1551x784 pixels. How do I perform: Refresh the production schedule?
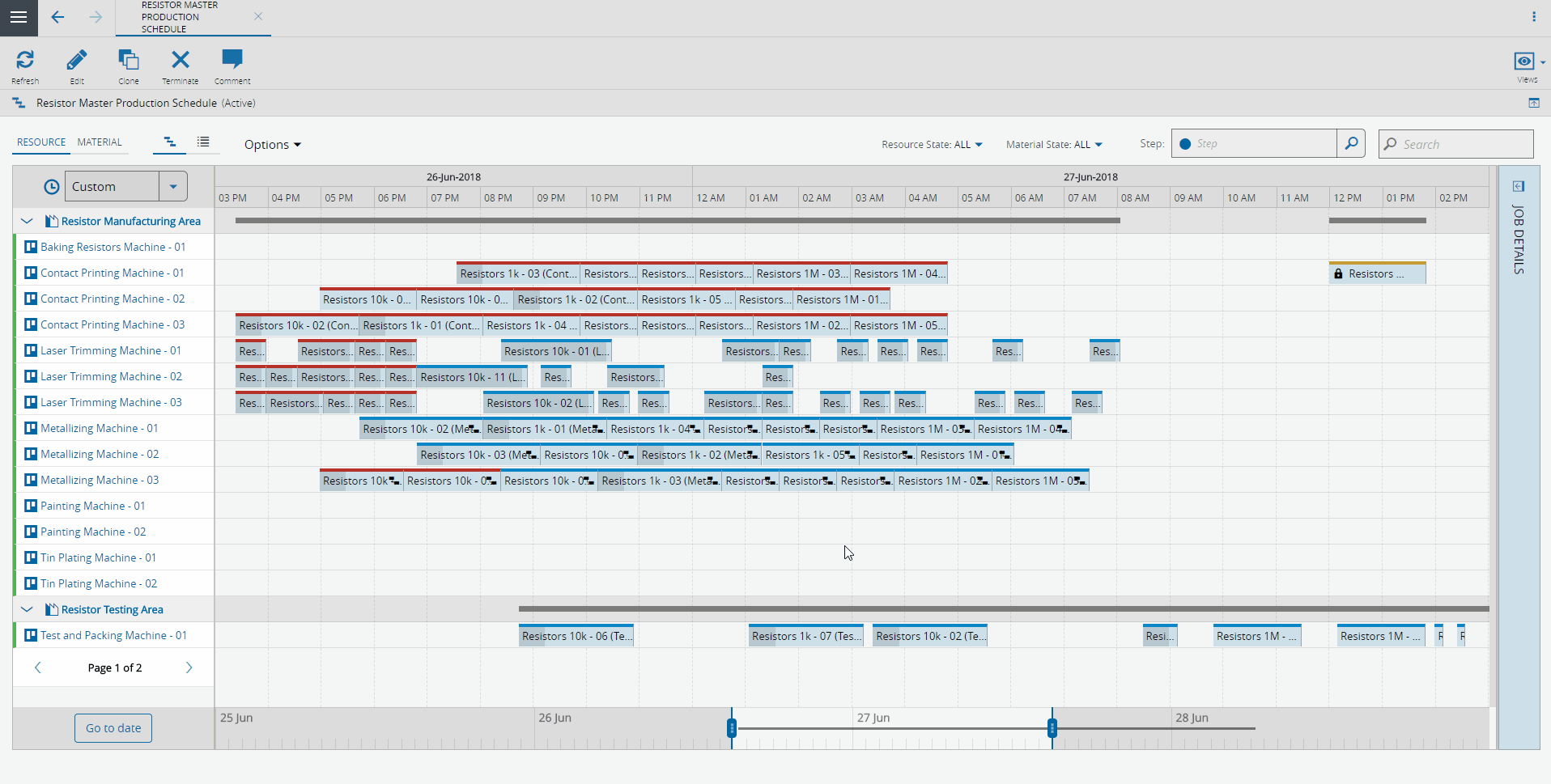coord(25,66)
